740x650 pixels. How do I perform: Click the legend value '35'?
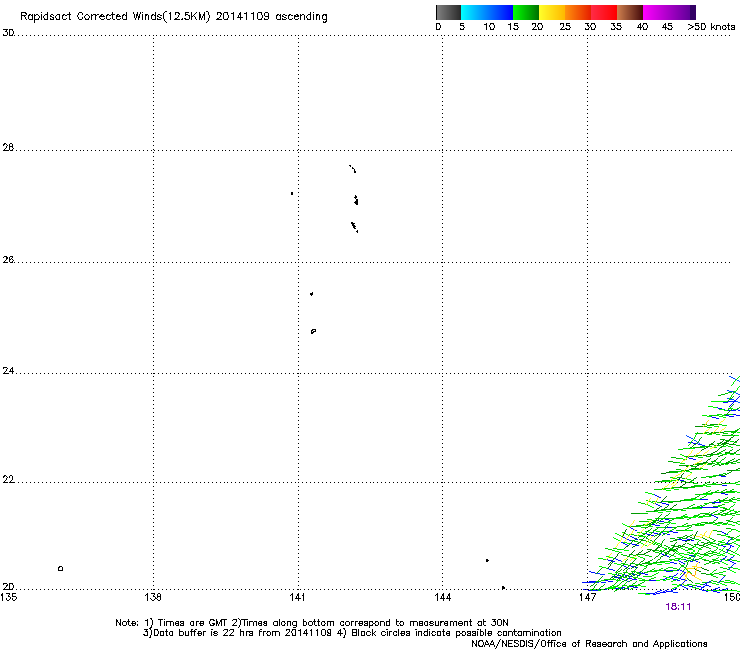pyautogui.click(x=616, y=27)
